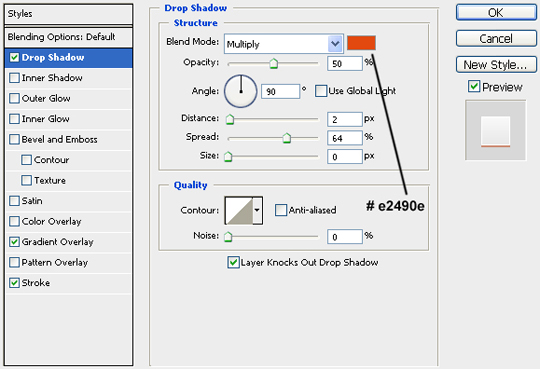This screenshot has height=369, width=540.
Task: Open the Blend Mode dropdown
Action: coord(283,44)
